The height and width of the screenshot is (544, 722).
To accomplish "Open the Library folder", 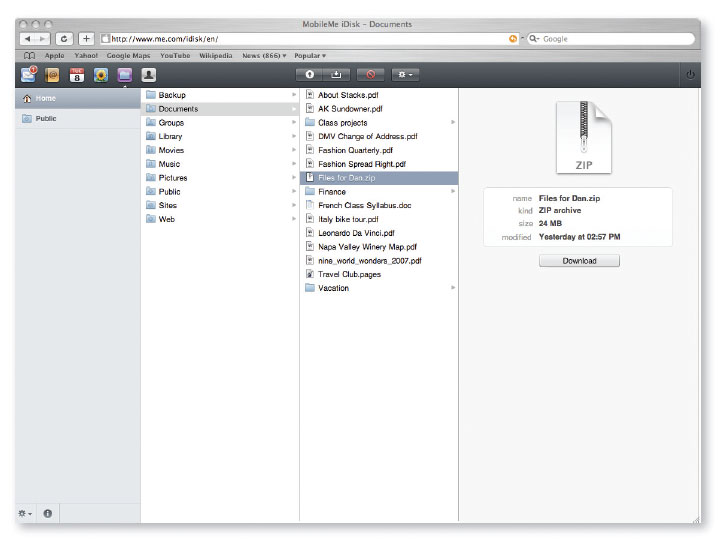I will 221,136.
